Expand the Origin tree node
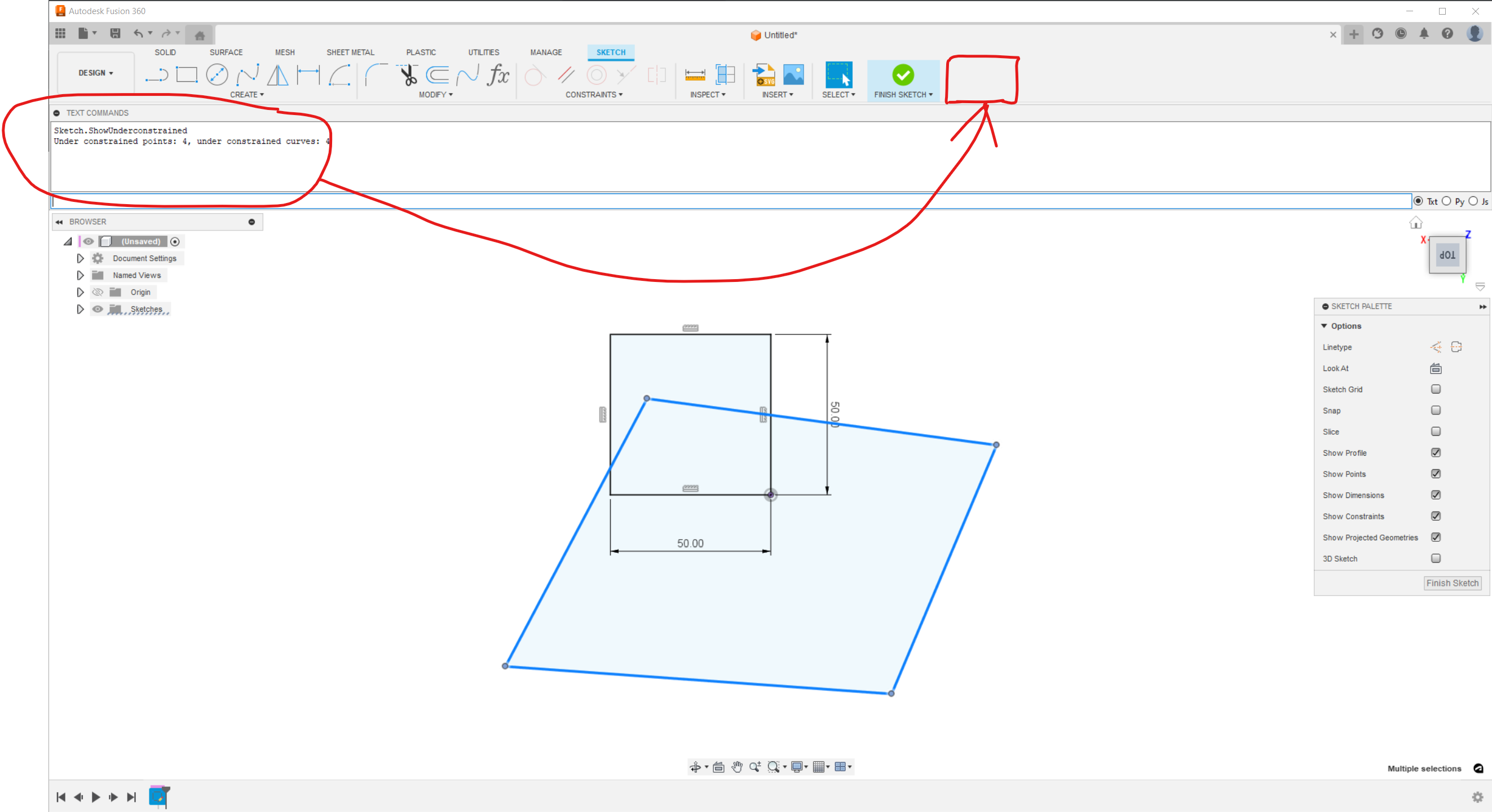Screen dimensions: 1492x812 tap(80, 293)
